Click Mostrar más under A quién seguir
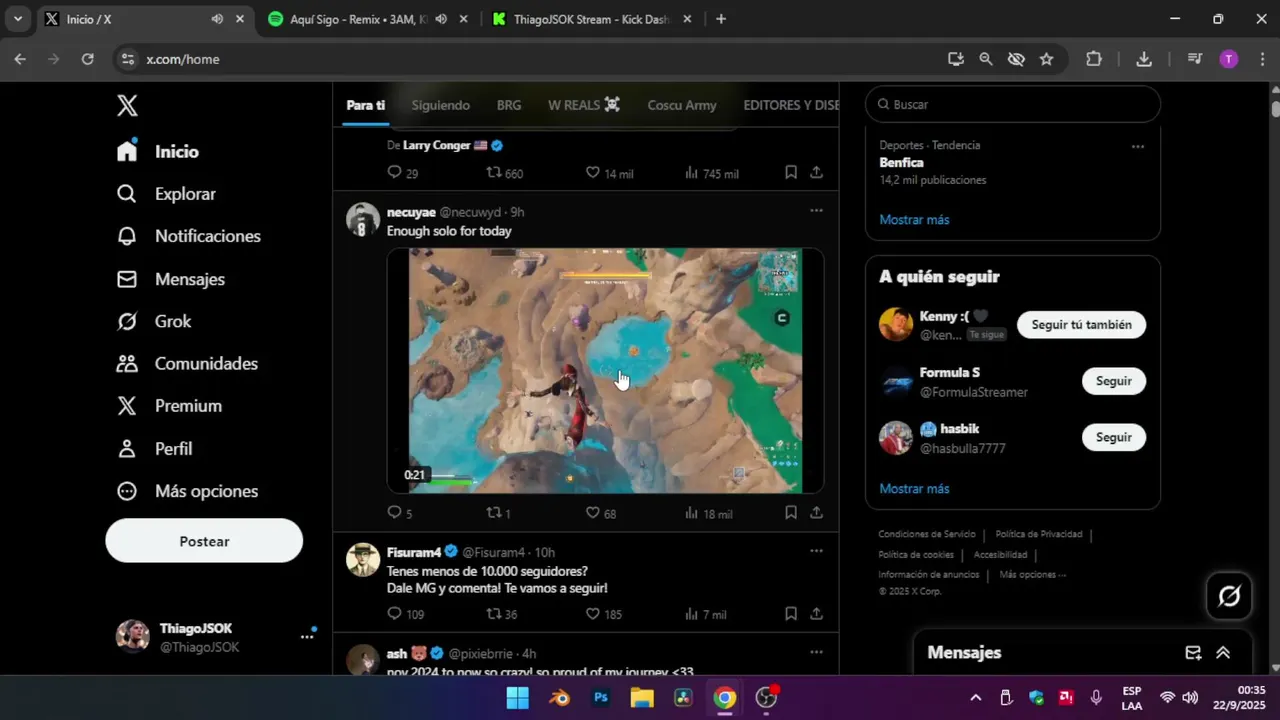1280x720 pixels. (914, 489)
